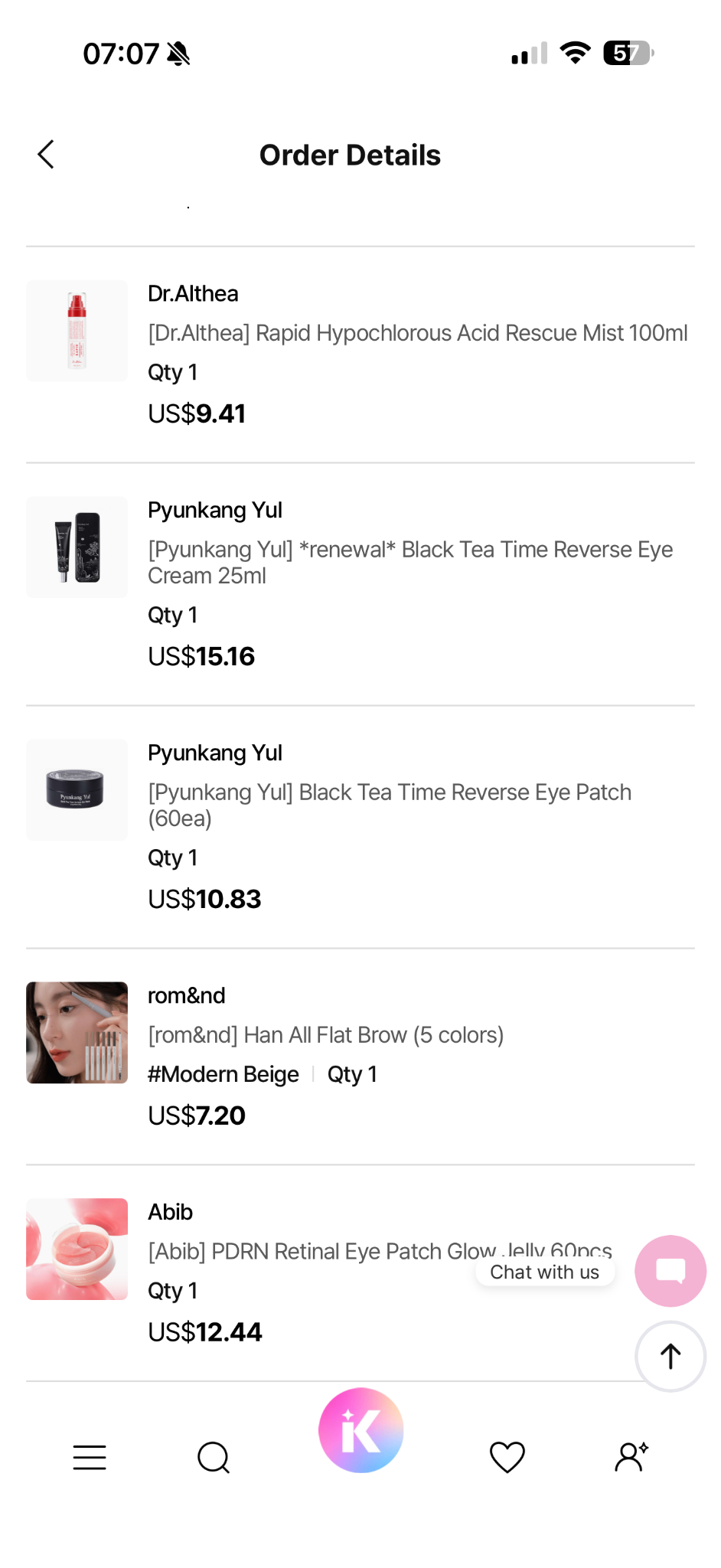This screenshot has height=1568, width=721.
Task: Open Rapid Hypochlorous Acid Rescue Mist link
Action: pos(418,333)
